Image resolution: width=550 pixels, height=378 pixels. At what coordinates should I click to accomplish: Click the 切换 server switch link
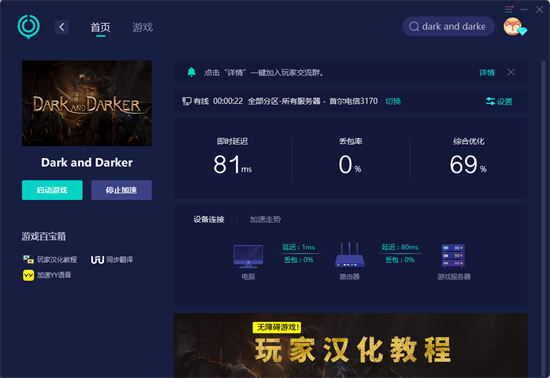393,101
